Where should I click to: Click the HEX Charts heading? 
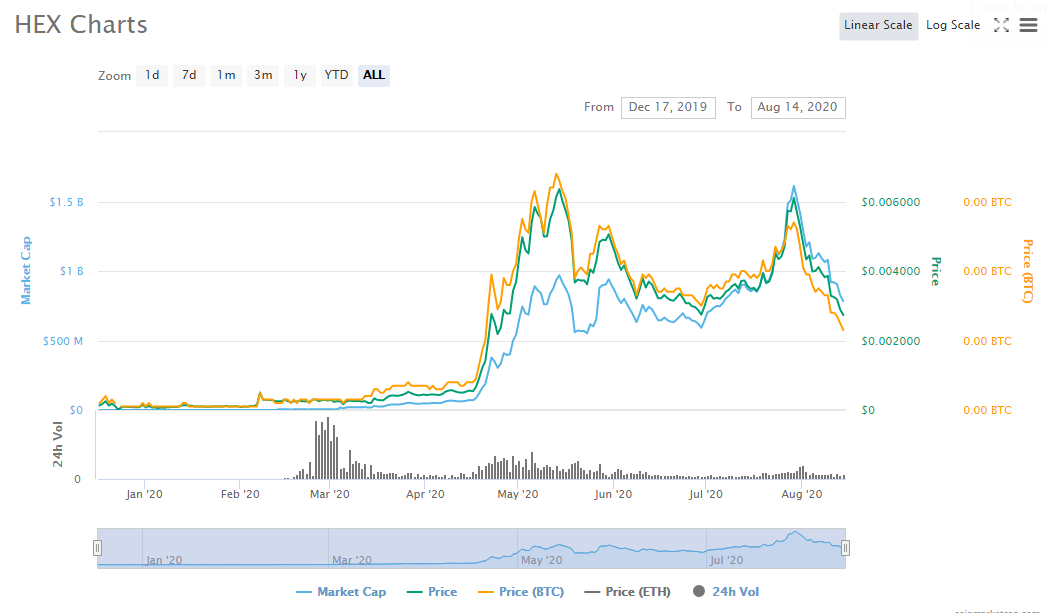tap(81, 25)
